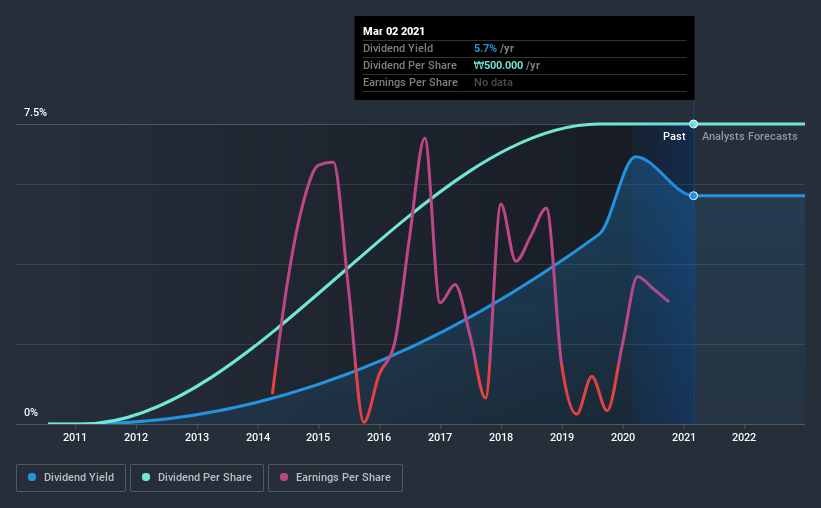Click the 7.5% y-axis label

tap(35, 113)
